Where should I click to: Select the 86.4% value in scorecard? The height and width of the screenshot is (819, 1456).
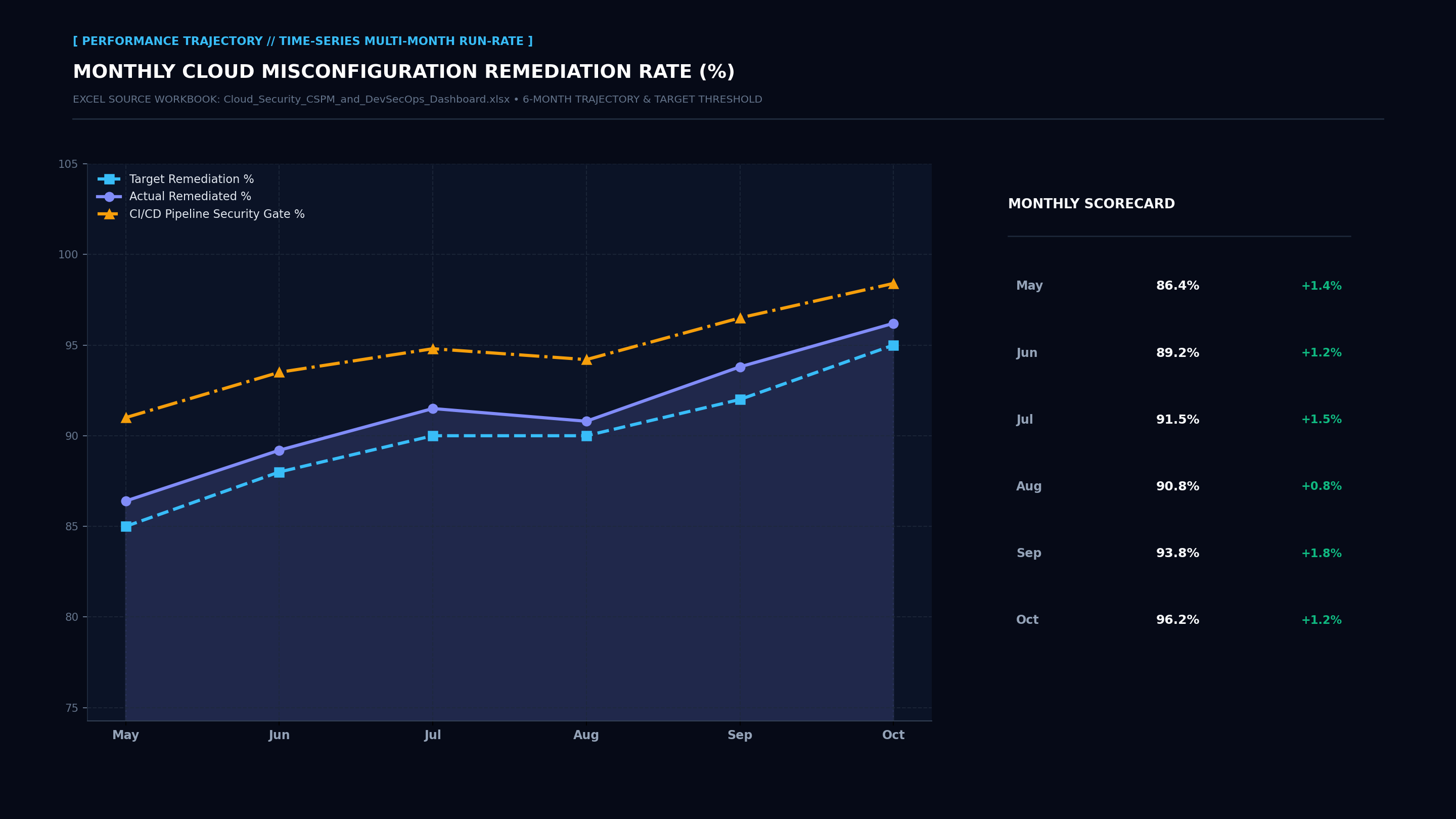[x=1177, y=286]
